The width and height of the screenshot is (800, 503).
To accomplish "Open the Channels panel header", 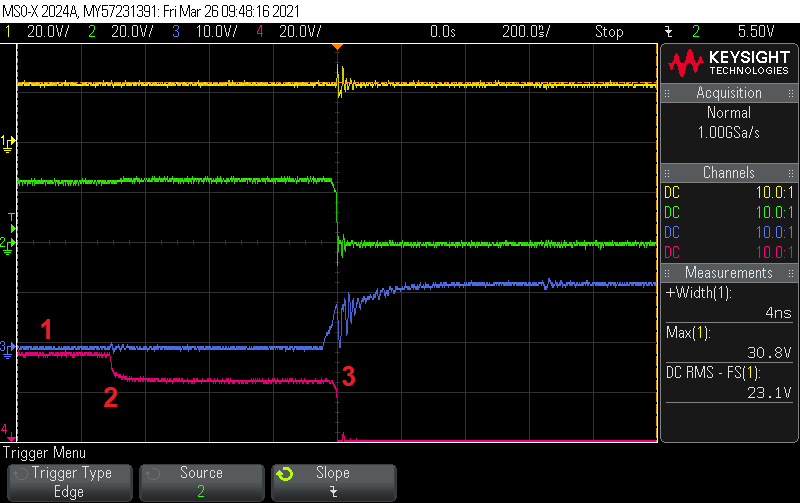I will click(x=729, y=173).
